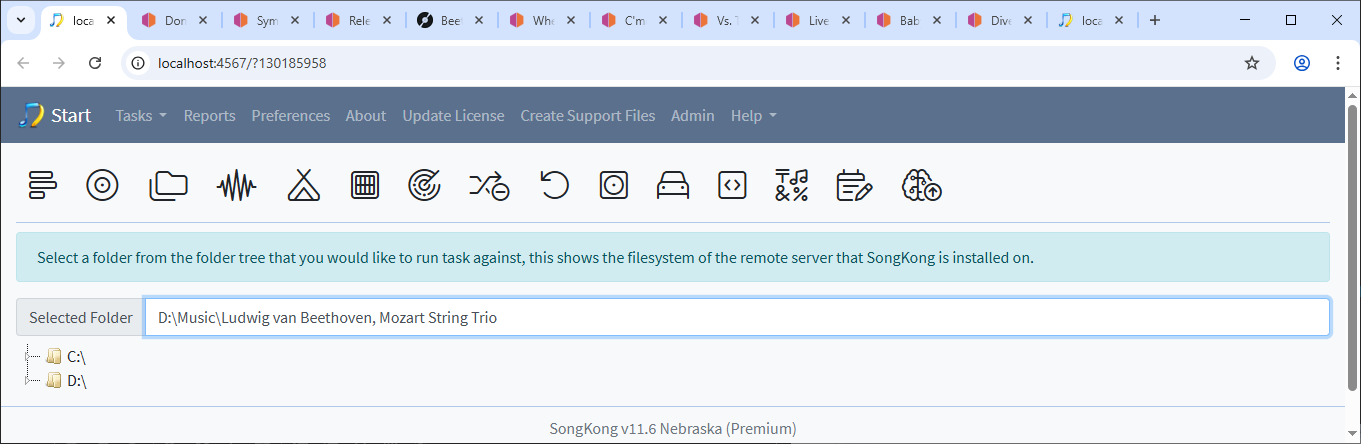Click the SongKong v11.6 Nebraska footer text
The height and width of the screenshot is (444, 1361).
[673, 428]
